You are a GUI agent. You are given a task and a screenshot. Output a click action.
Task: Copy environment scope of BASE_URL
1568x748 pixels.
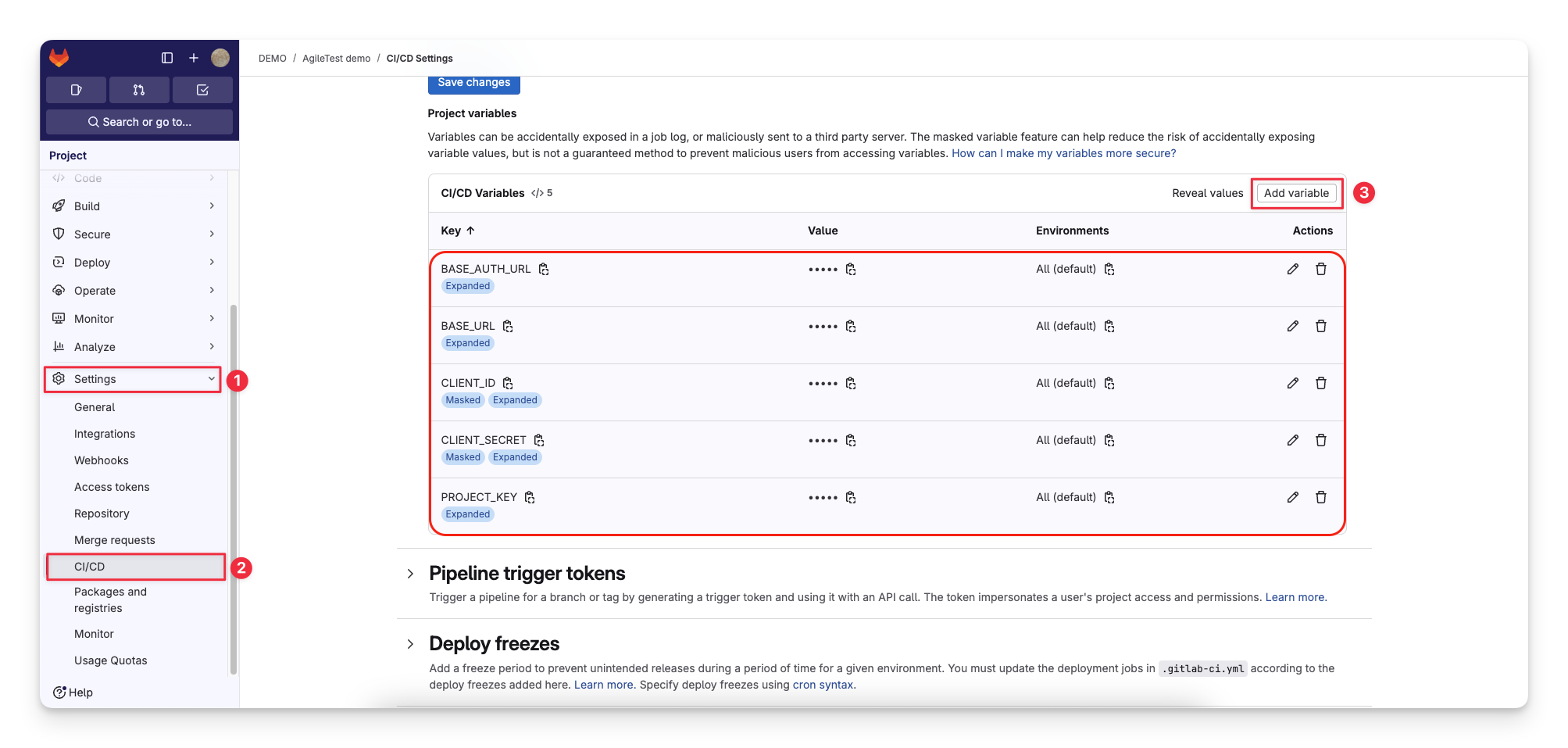coord(1109,326)
